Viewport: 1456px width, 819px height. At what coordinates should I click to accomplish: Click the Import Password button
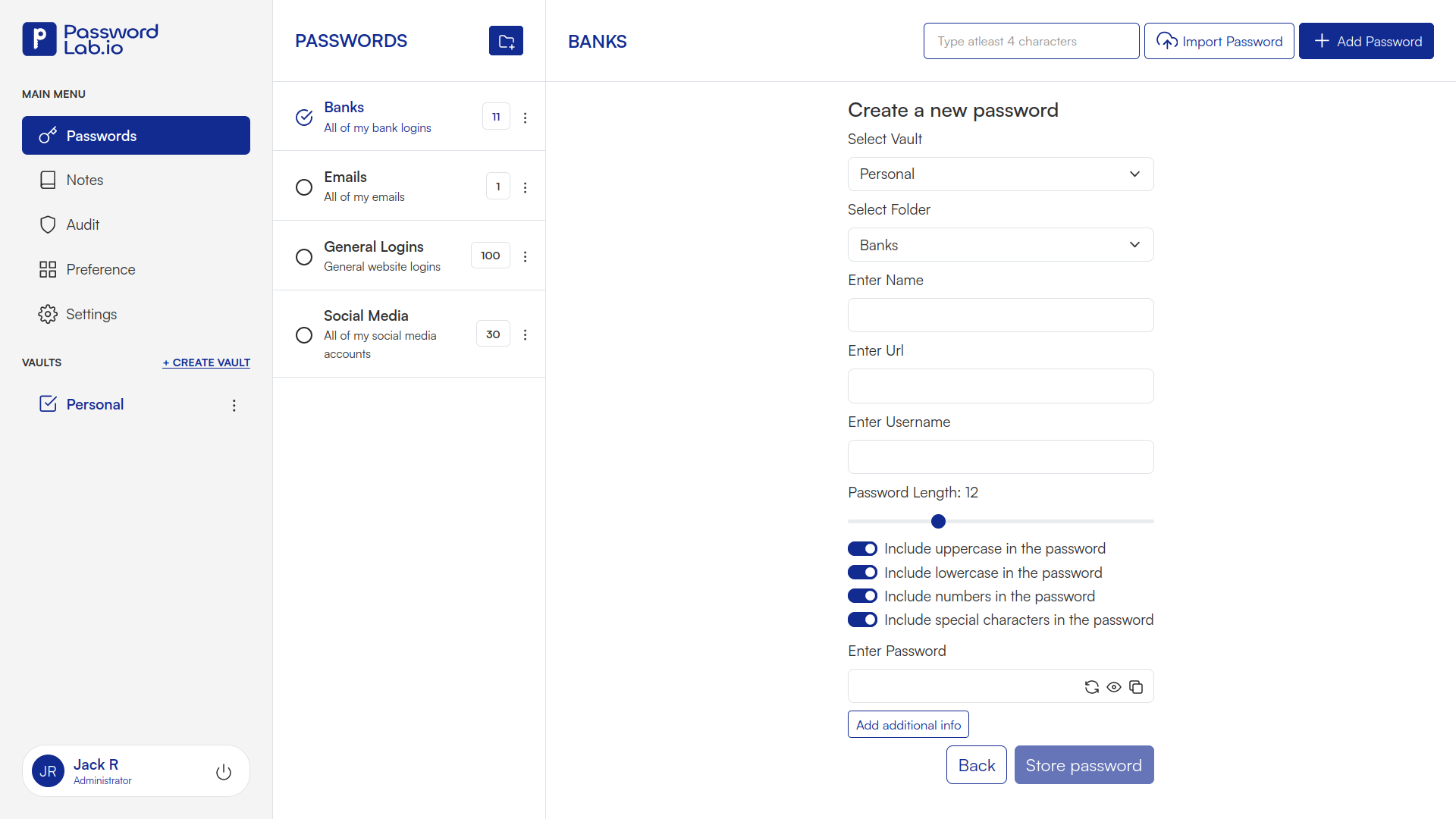(x=1219, y=41)
